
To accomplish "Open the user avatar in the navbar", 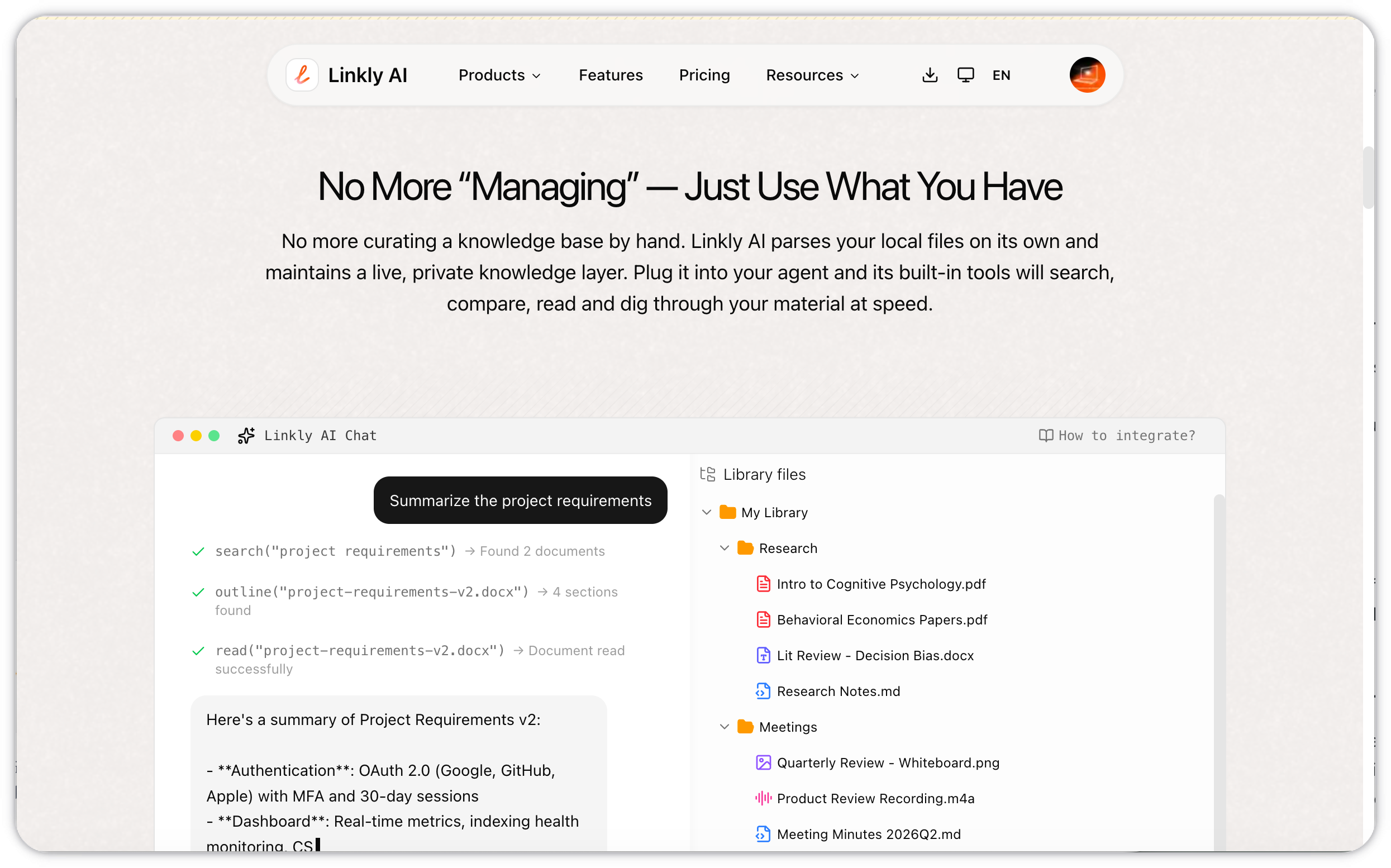I will pyautogui.click(x=1087, y=75).
